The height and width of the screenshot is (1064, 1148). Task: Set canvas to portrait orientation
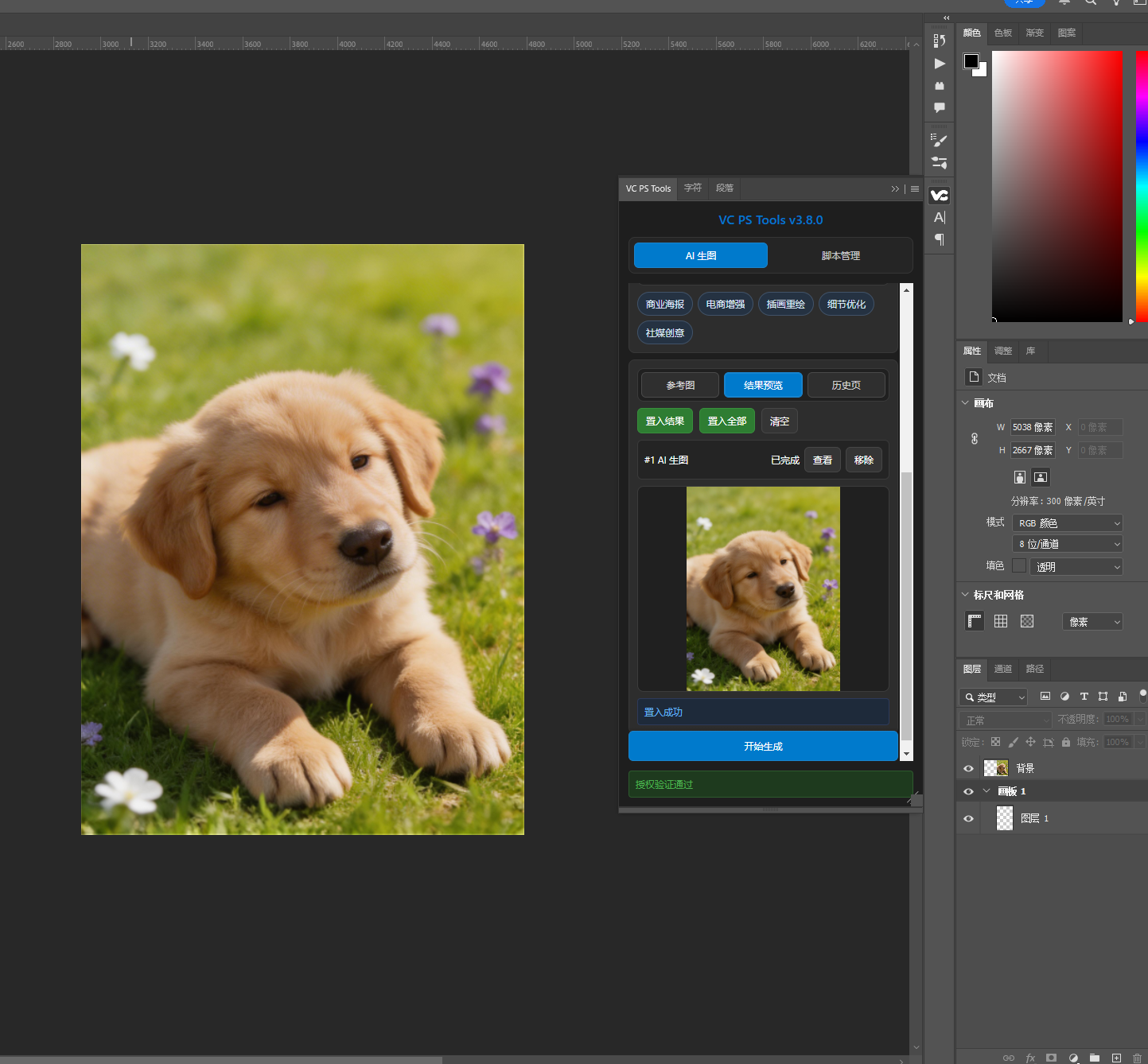click(x=1020, y=477)
